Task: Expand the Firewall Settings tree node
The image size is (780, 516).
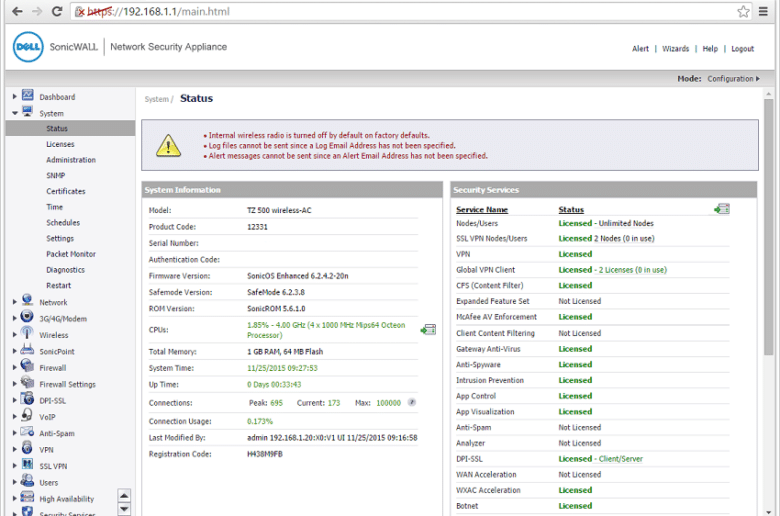Action: (x=14, y=384)
